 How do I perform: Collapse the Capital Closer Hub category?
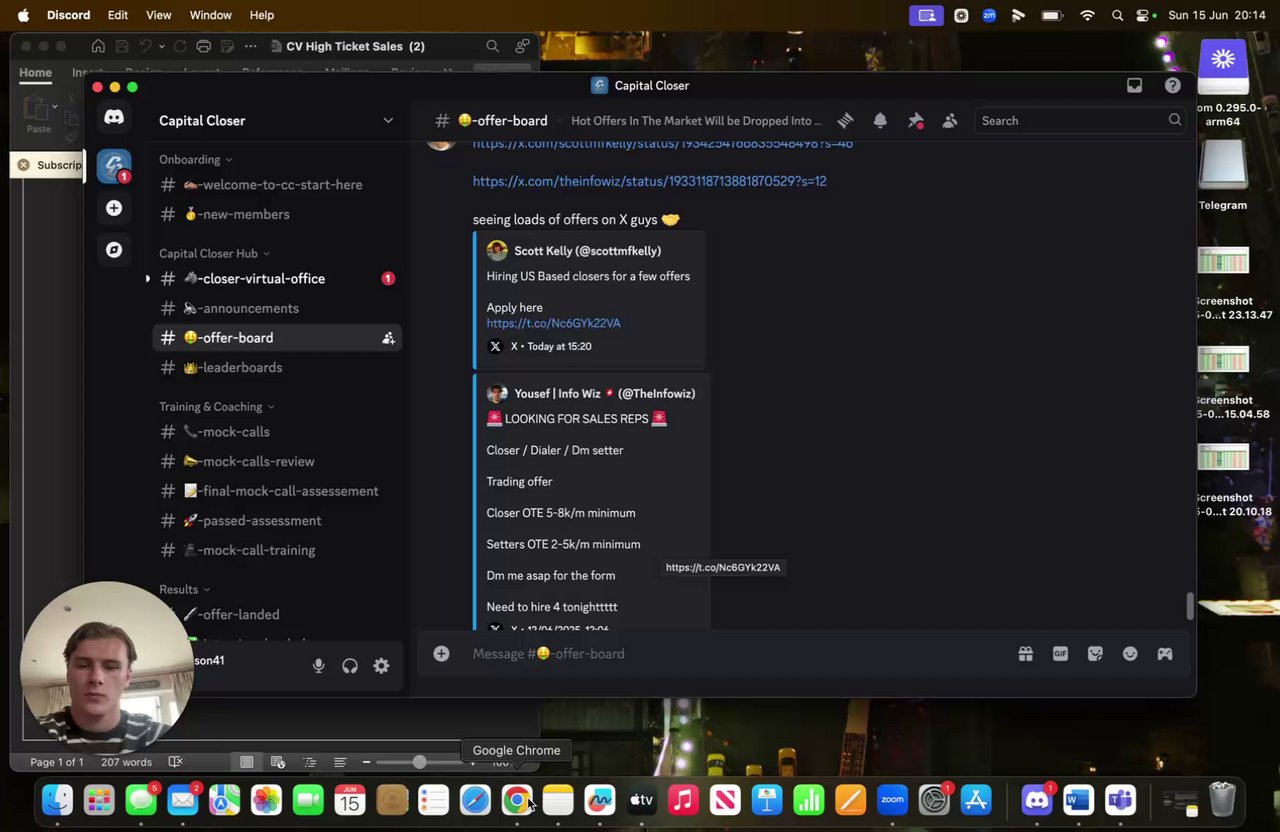[214, 253]
